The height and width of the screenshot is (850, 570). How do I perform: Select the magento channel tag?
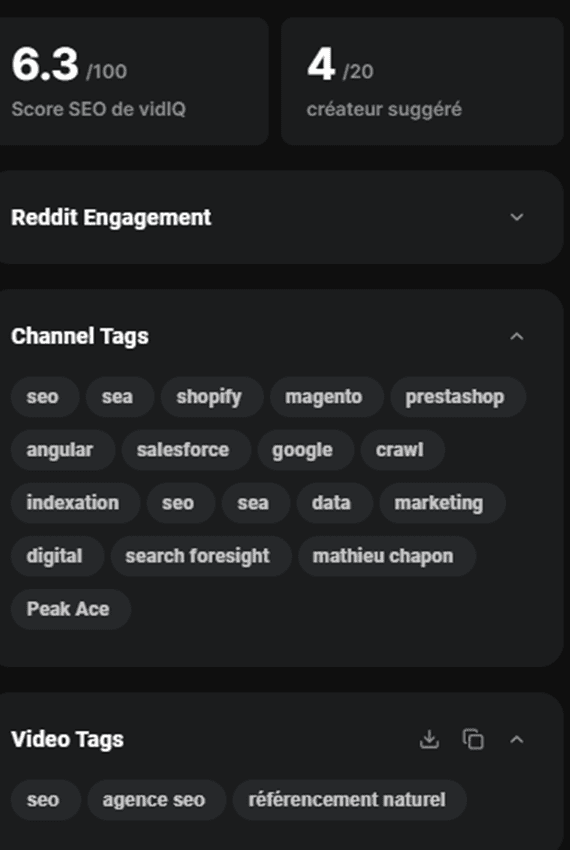tap(326, 397)
